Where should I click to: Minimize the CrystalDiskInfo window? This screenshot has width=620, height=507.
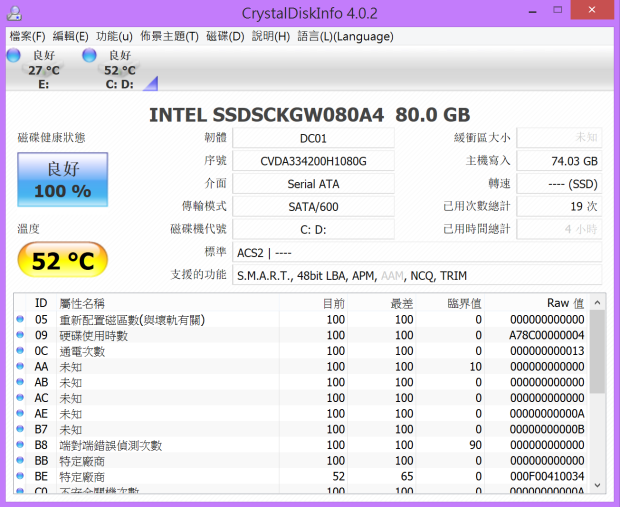click(x=533, y=11)
